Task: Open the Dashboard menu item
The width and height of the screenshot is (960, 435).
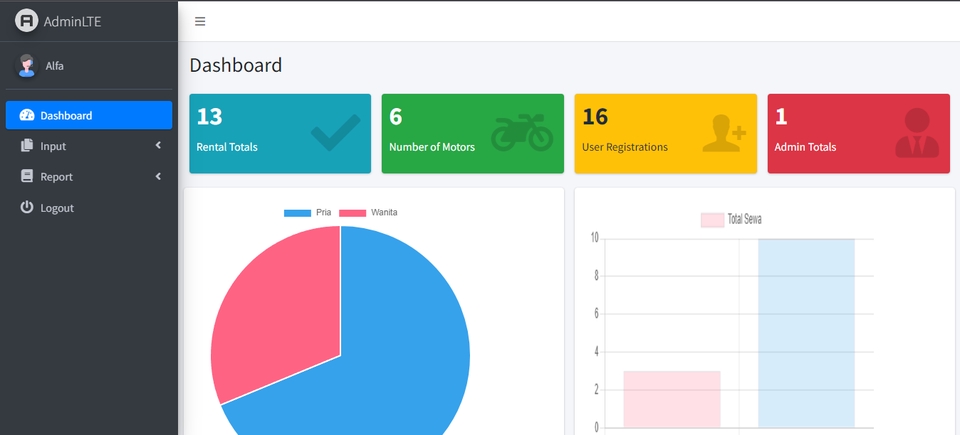Action: click(x=89, y=115)
